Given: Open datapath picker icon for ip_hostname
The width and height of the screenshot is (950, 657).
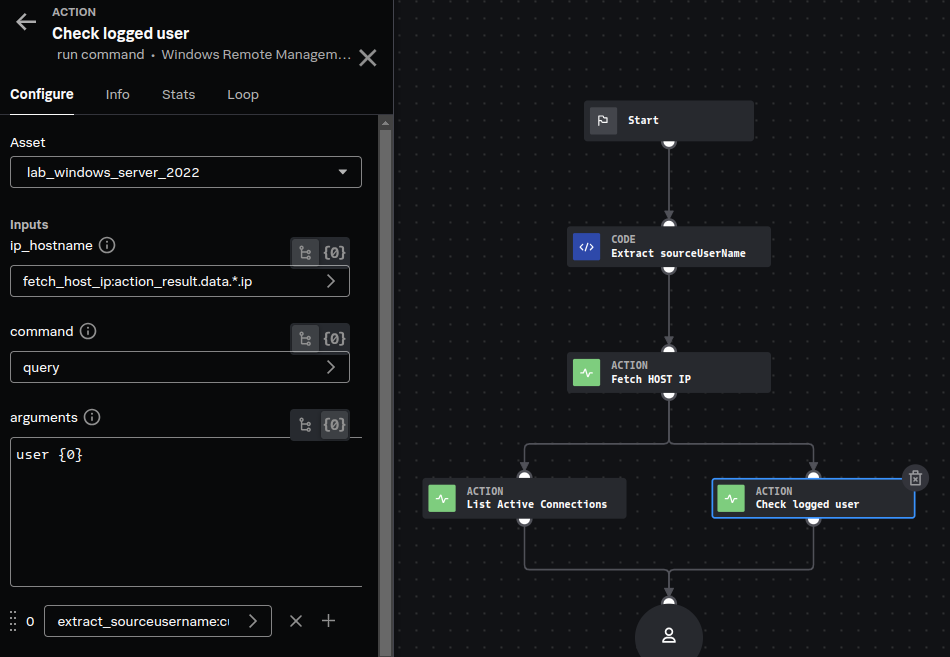Looking at the screenshot, I should (x=305, y=253).
